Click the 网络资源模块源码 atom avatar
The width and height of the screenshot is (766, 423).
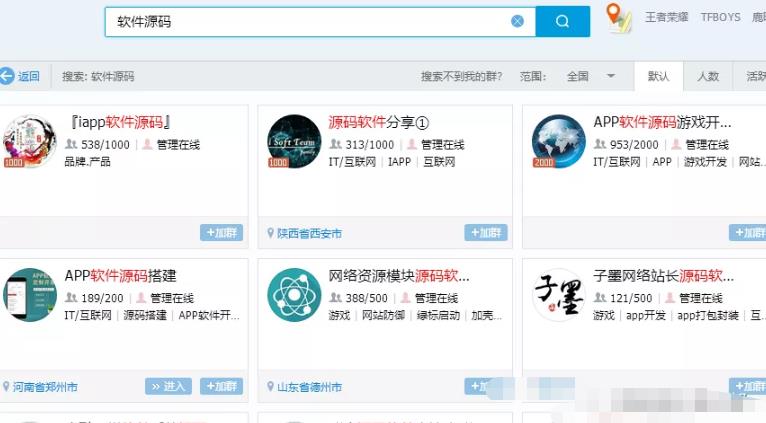coord(294,295)
